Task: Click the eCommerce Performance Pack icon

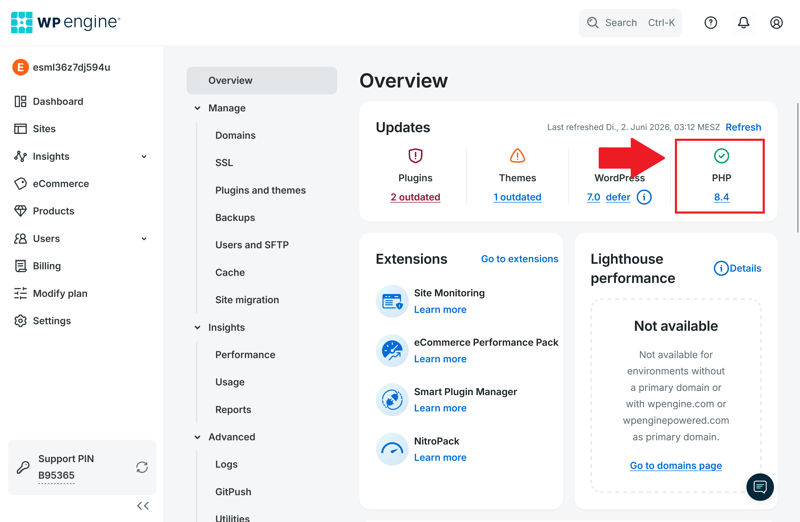Action: click(x=392, y=351)
